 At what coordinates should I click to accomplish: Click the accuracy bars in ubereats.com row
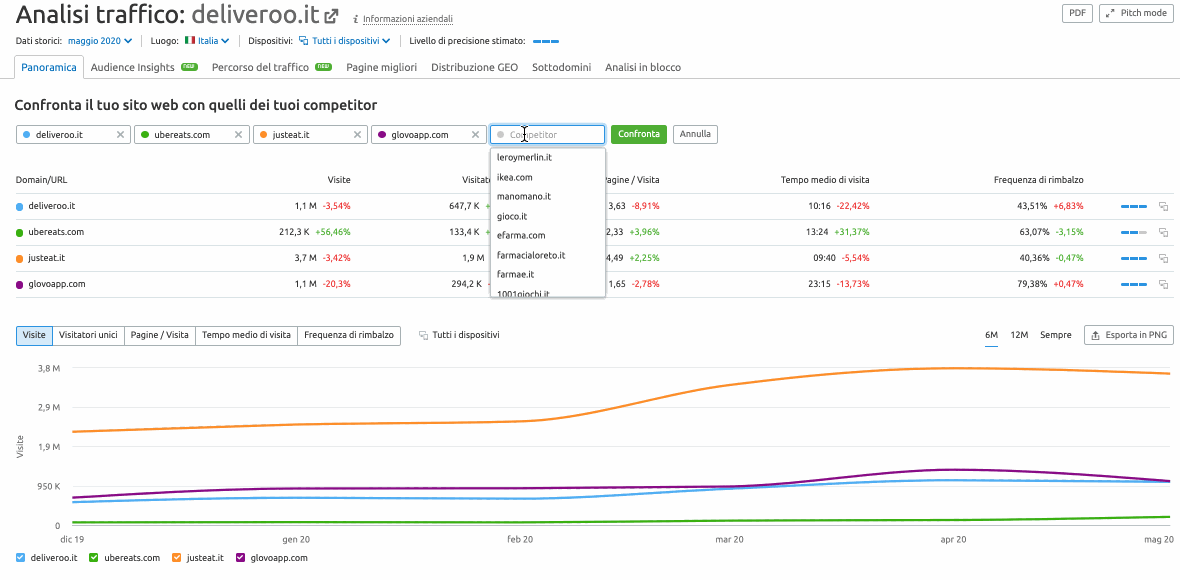(1133, 232)
